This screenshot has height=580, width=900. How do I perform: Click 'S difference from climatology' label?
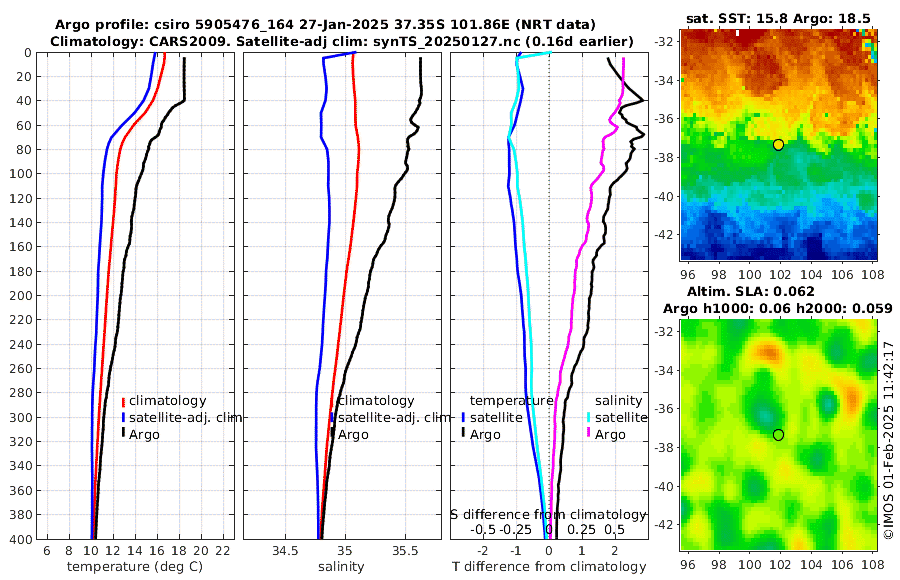coord(548,514)
